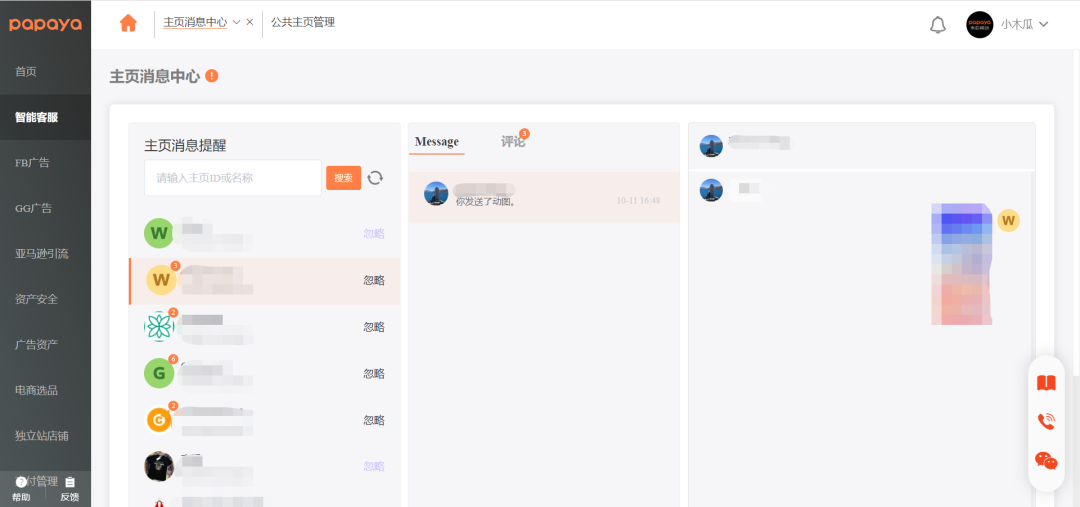Select the 主页消息中心 tab
The width and height of the screenshot is (1080, 507).
195,22
